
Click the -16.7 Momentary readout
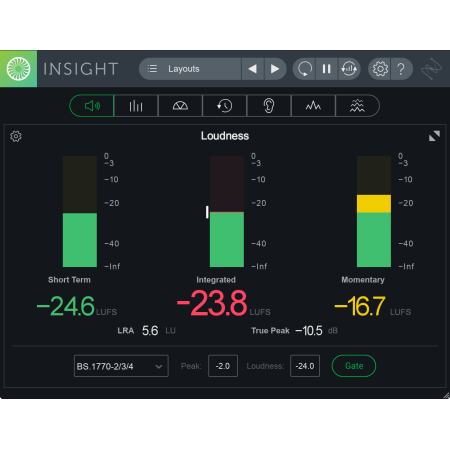point(360,306)
